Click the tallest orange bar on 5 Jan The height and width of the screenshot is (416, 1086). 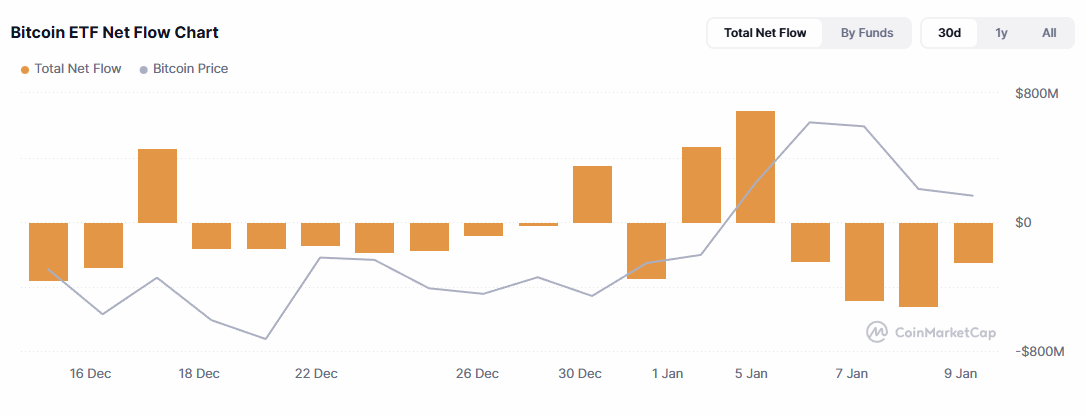click(755, 167)
